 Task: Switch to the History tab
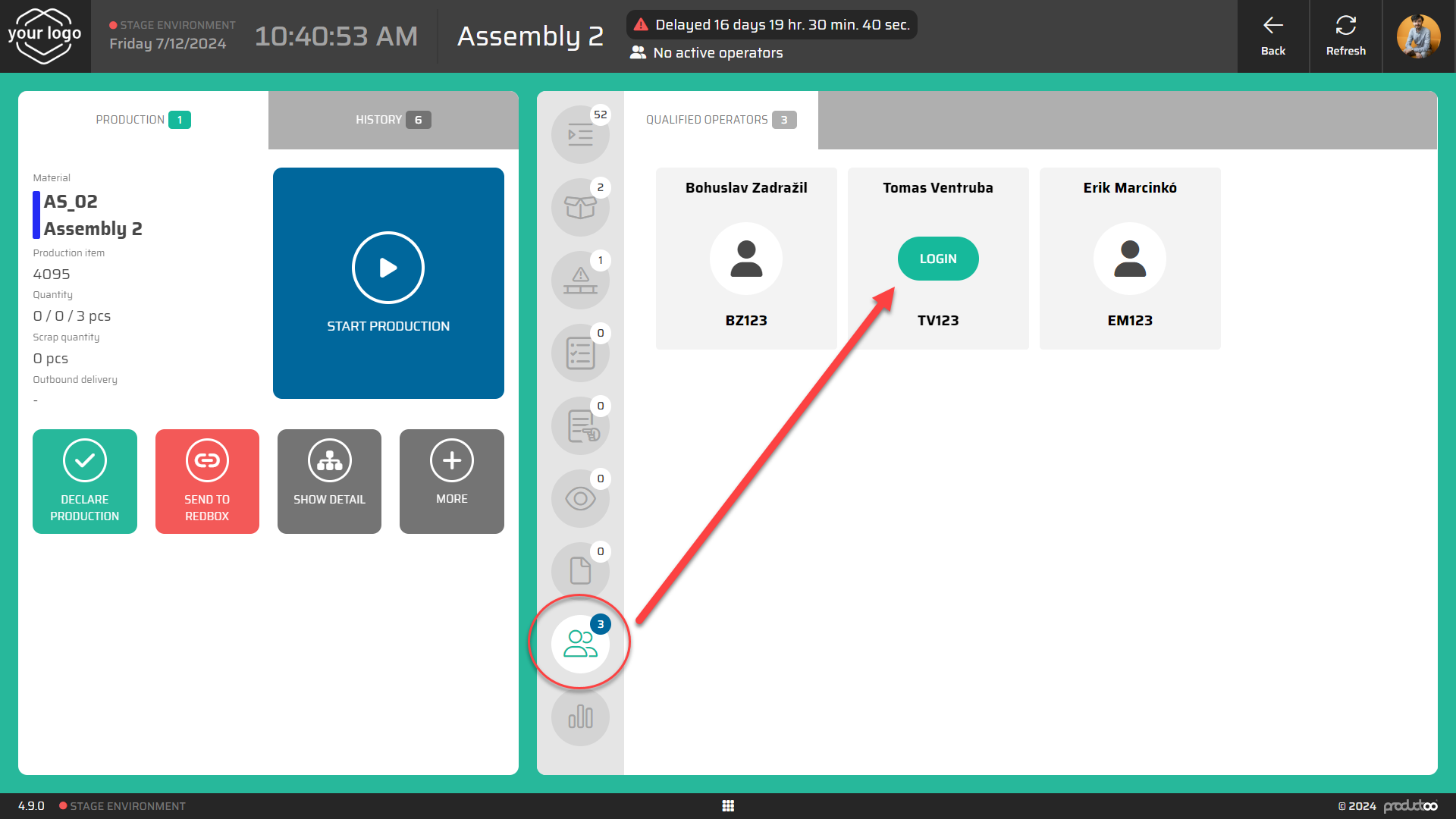[392, 119]
